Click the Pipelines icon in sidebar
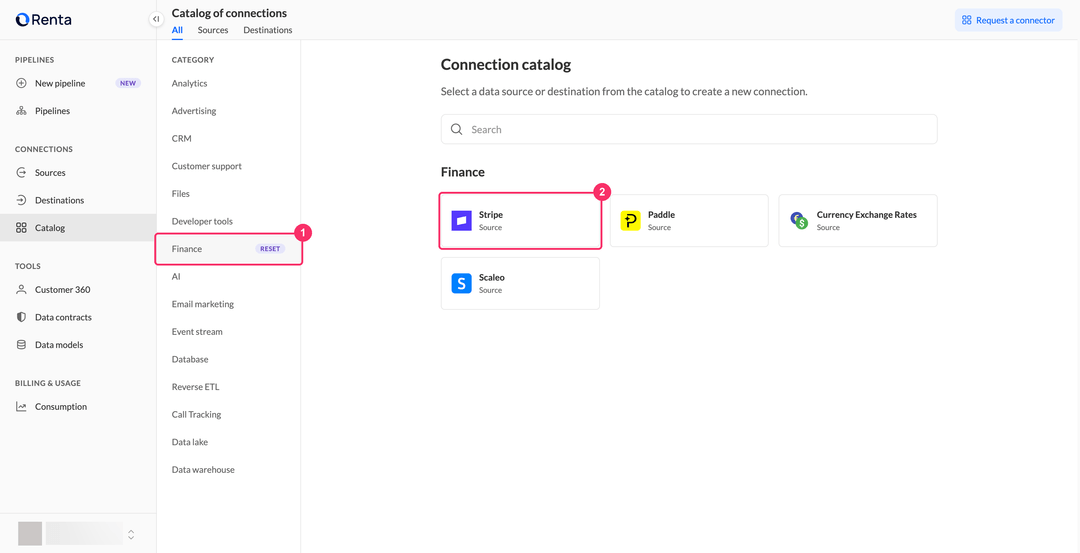 pos(21,111)
